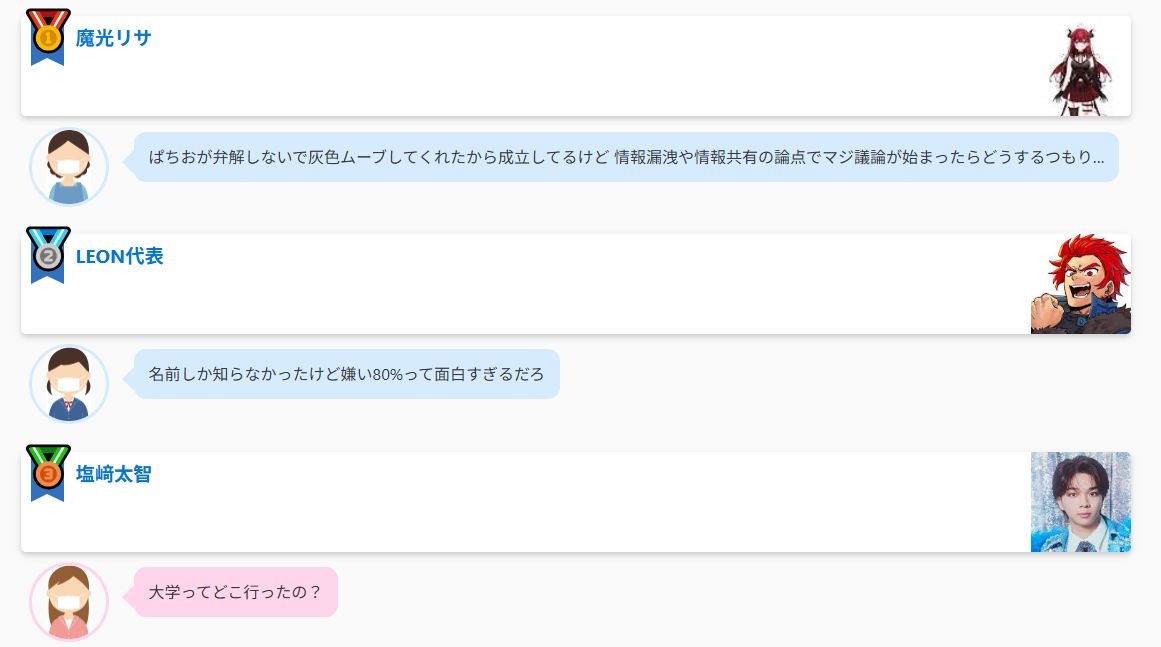This screenshot has height=647, width=1161.
Task: View the 塩崎太智 photo thumbnail
Action: point(1080,502)
